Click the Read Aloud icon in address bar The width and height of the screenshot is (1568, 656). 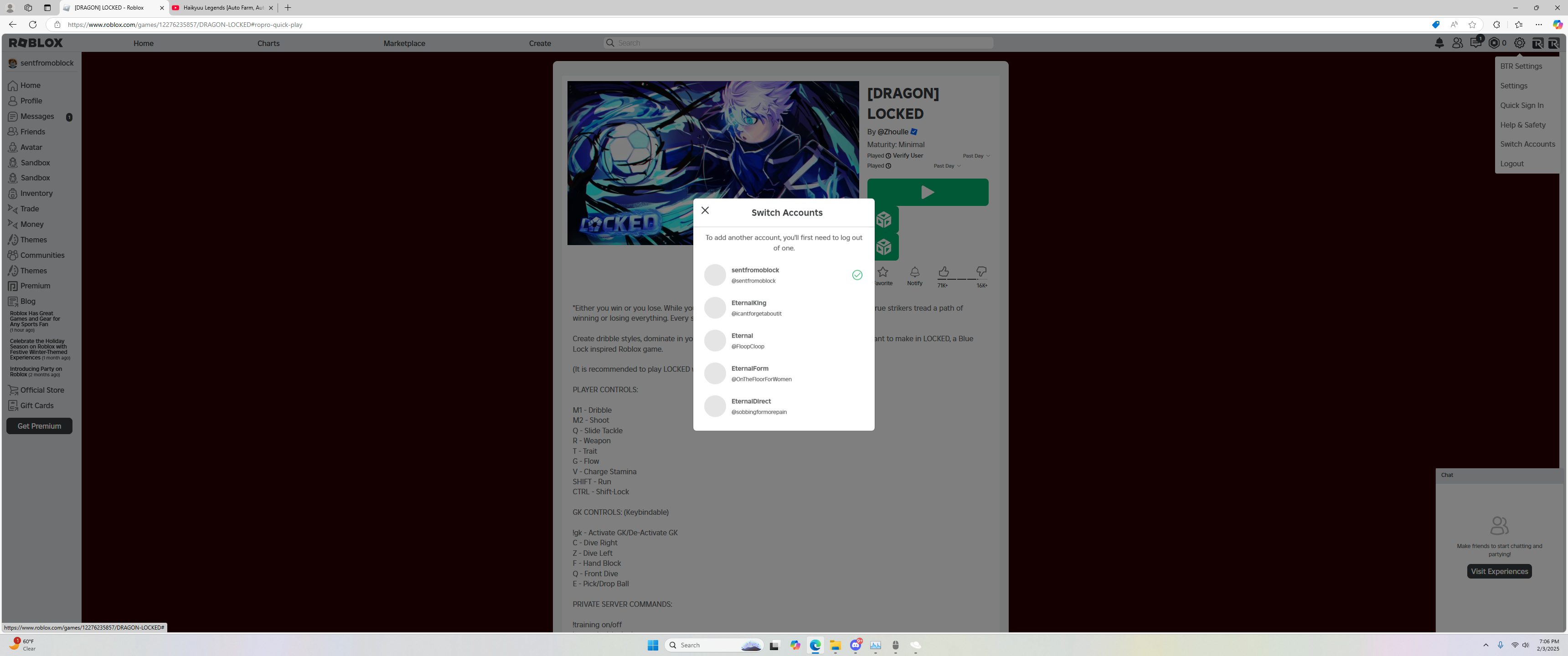(x=1454, y=25)
